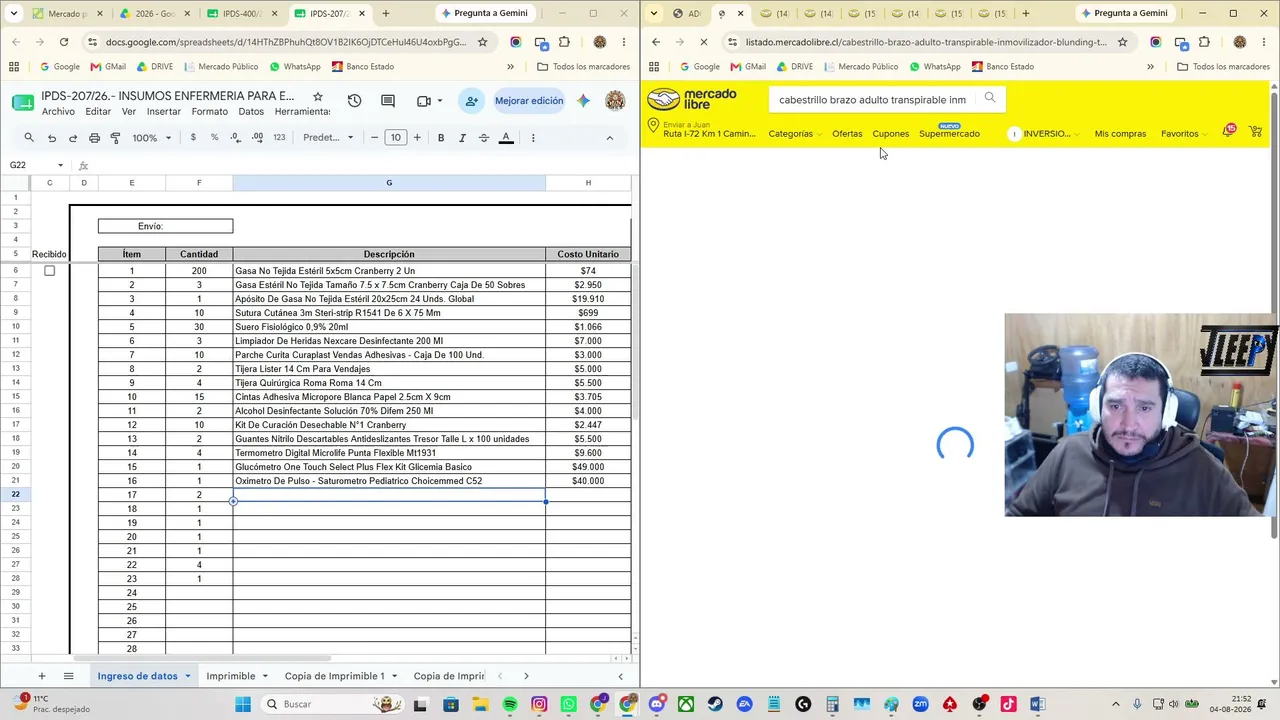The height and width of the screenshot is (720, 1280).
Task: Open the cell name box dropdown arrow
Action: [x=60, y=165]
